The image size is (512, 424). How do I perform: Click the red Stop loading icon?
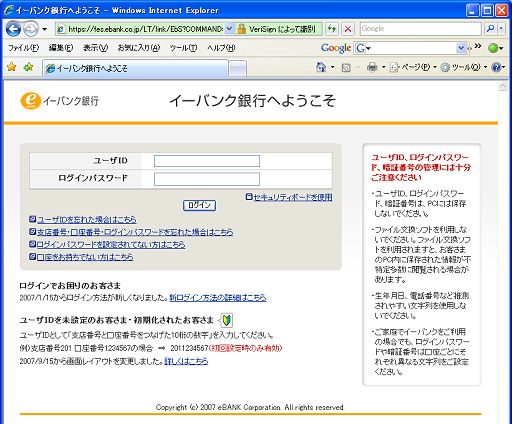point(348,29)
